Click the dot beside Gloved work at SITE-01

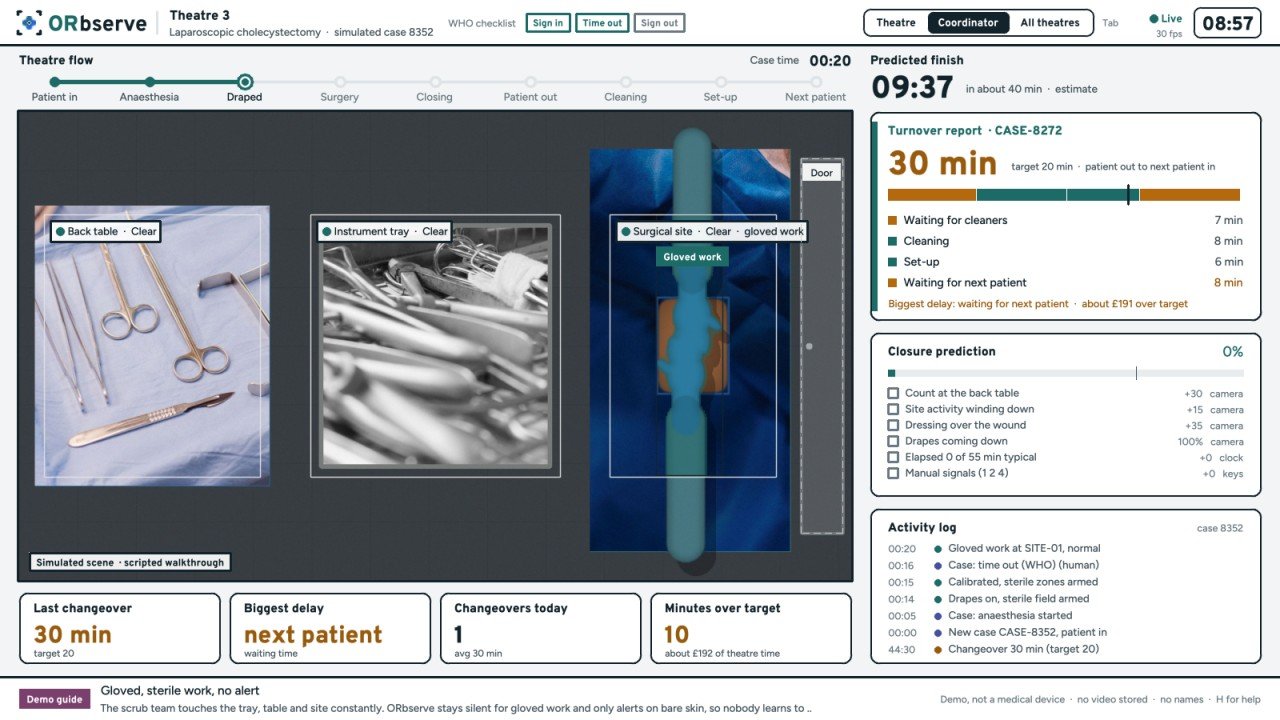938,548
